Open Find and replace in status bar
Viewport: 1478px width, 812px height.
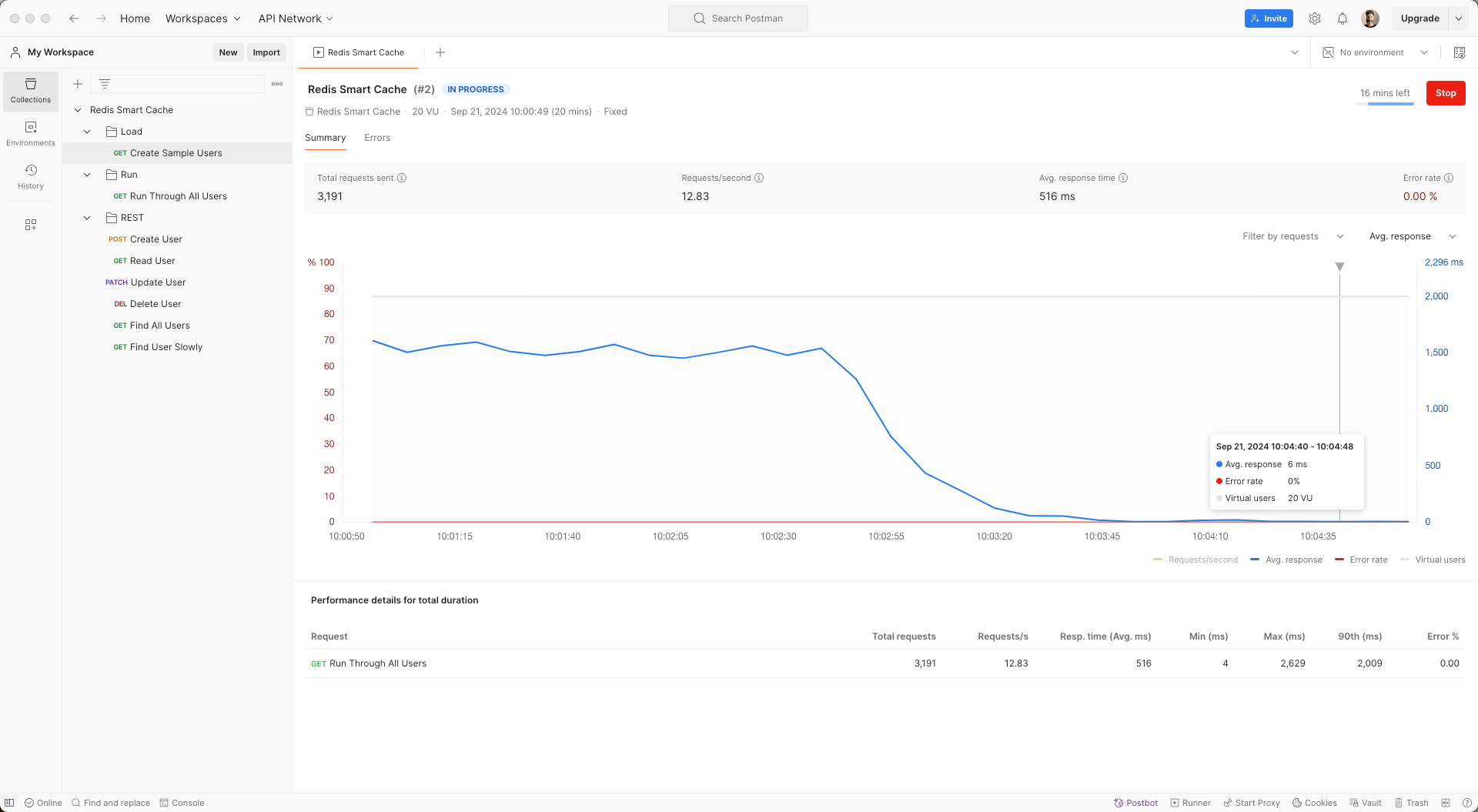click(111, 803)
